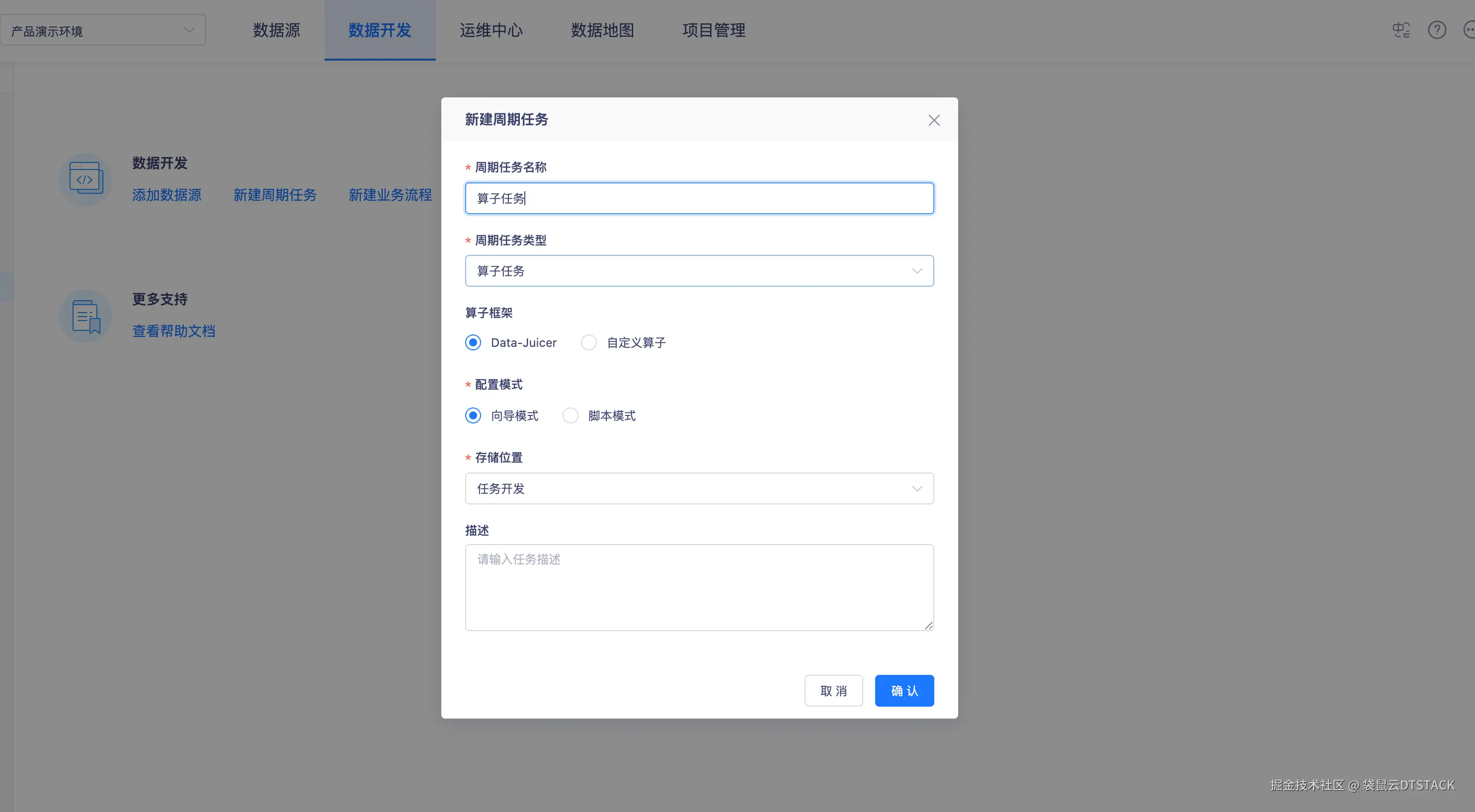Select the Data-Juicer framework radio button

pos(473,342)
